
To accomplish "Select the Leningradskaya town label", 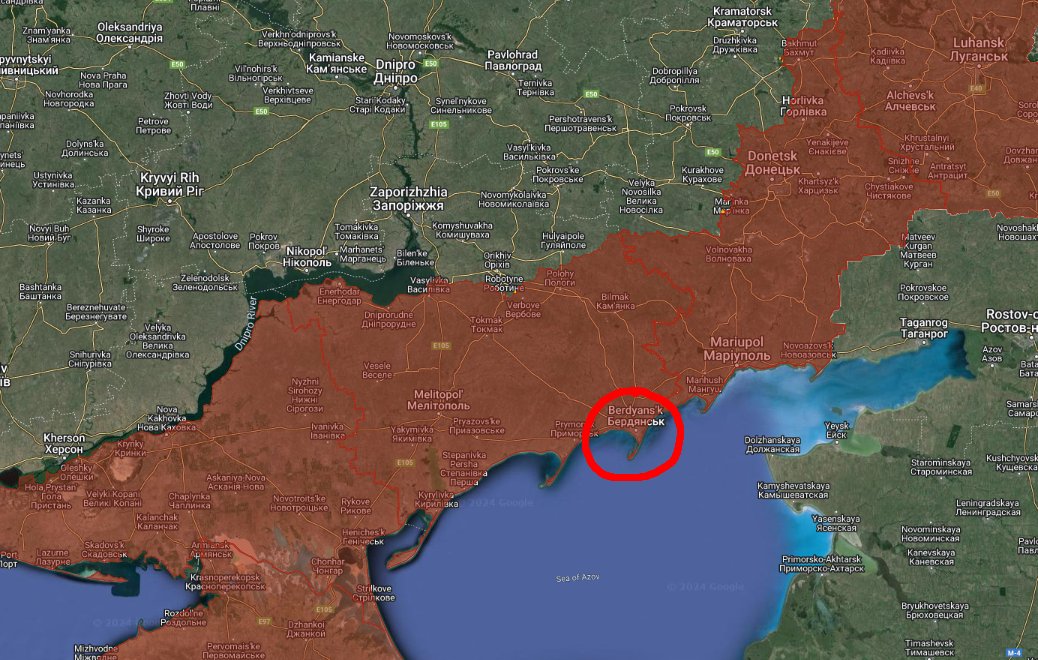I will pos(987,508).
